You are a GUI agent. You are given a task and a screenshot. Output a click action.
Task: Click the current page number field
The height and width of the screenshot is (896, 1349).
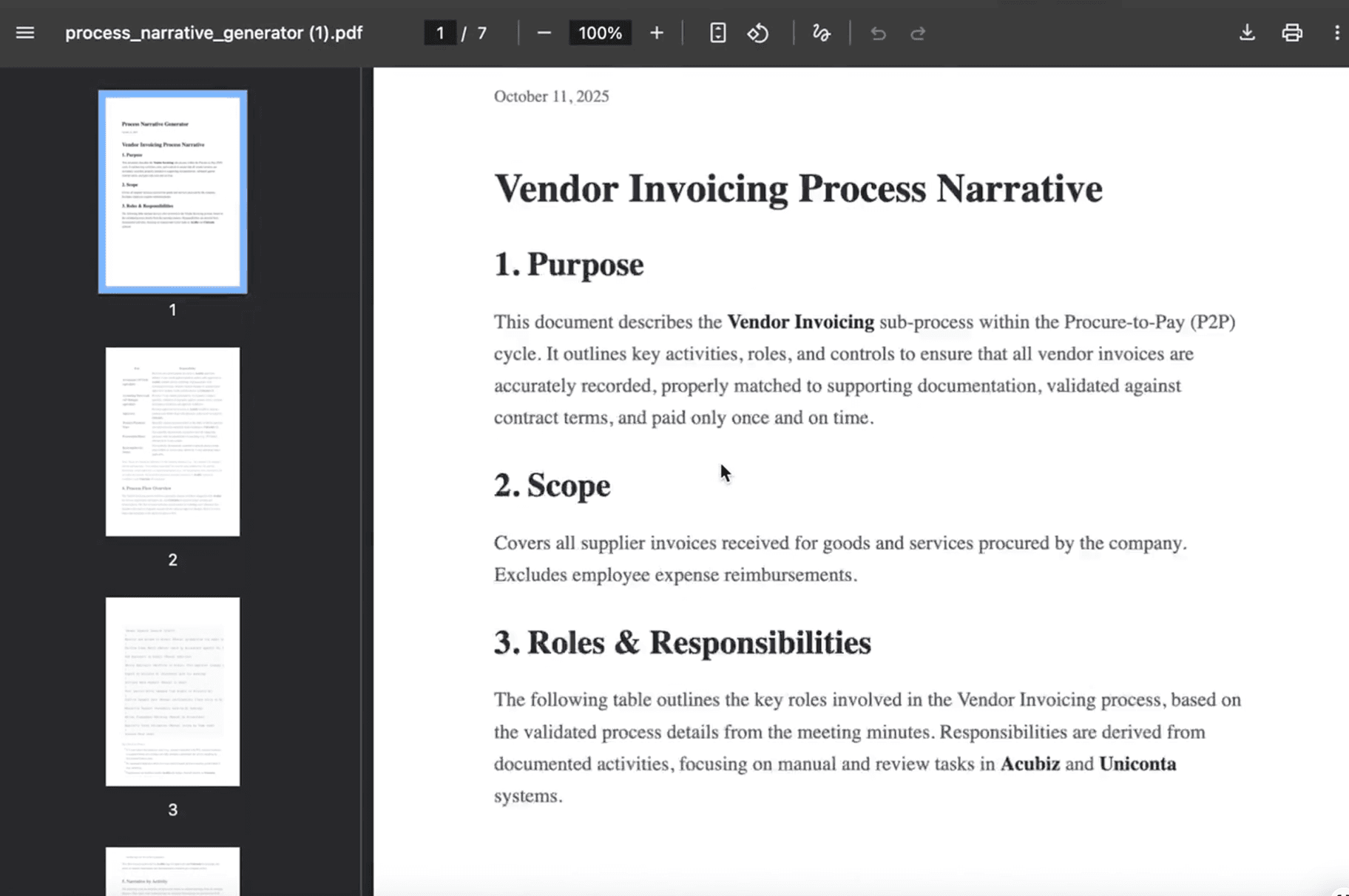point(440,33)
